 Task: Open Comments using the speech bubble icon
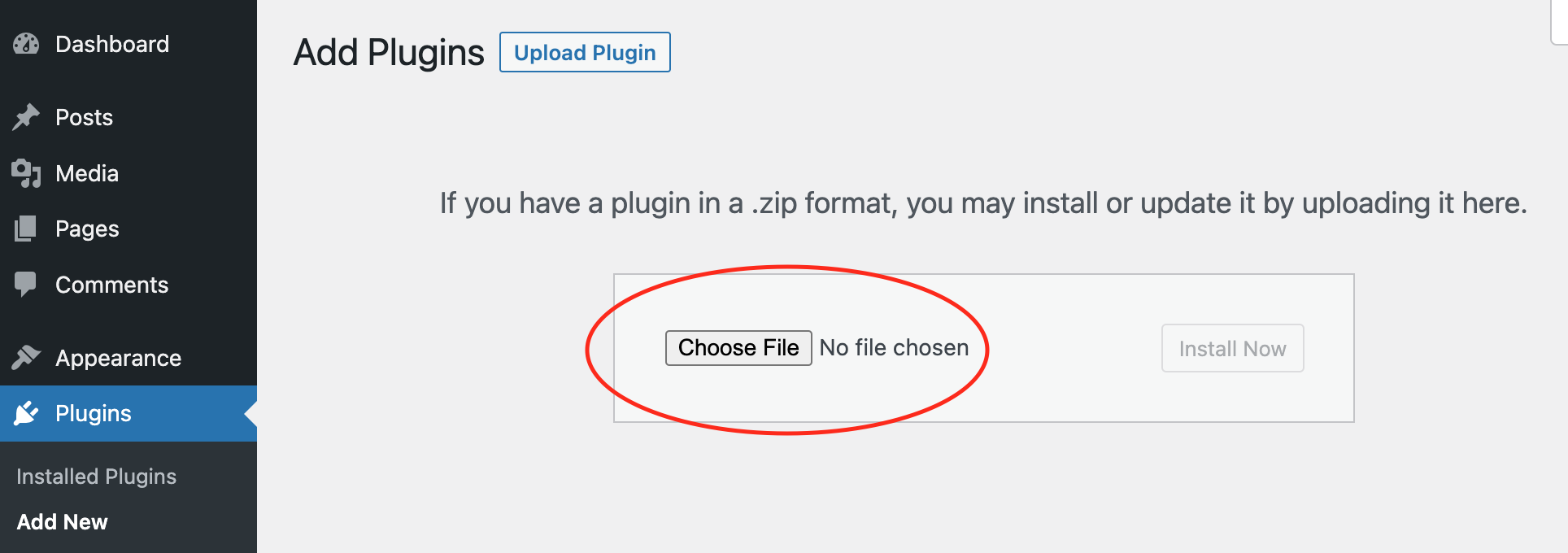[x=26, y=284]
